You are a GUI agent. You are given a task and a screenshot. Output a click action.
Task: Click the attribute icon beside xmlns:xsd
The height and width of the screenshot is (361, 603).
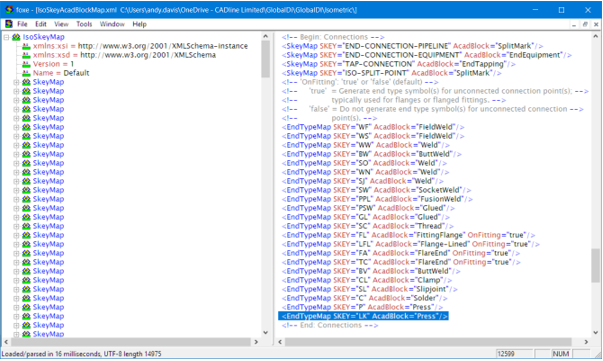(x=26, y=55)
